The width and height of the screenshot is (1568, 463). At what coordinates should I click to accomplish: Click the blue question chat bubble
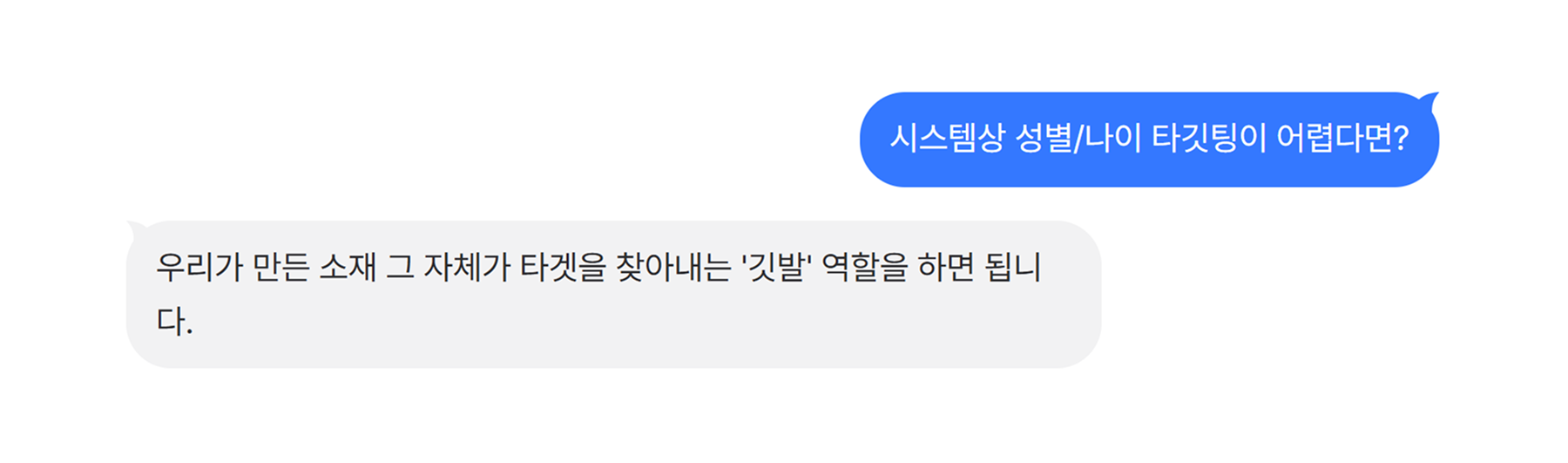1149,140
